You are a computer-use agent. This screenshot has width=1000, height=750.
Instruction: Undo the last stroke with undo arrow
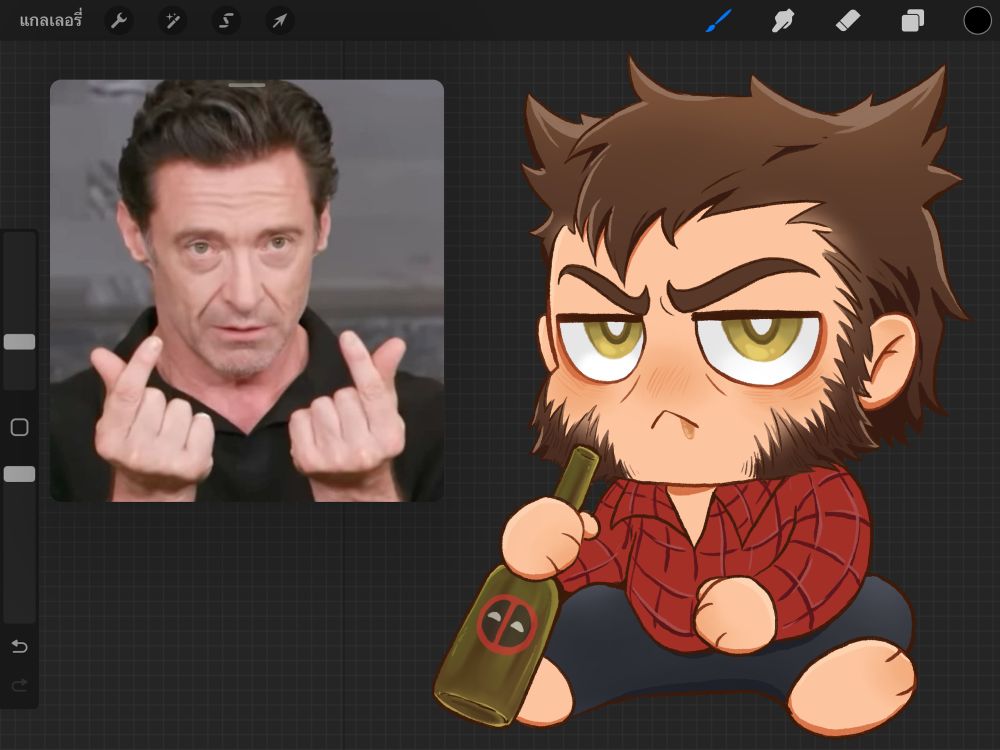[19, 647]
